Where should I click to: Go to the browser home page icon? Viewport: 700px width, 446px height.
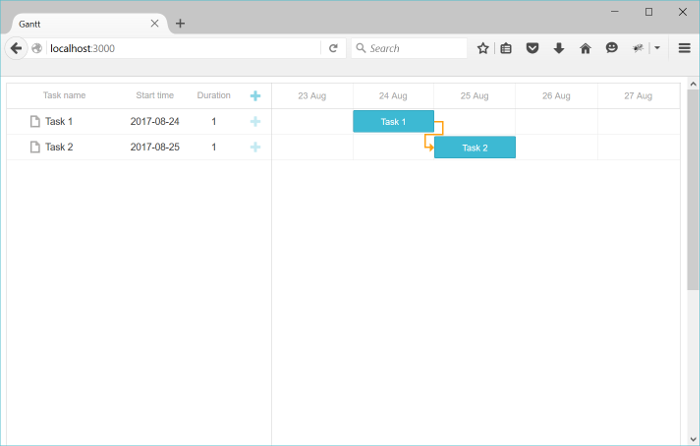click(x=585, y=48)
